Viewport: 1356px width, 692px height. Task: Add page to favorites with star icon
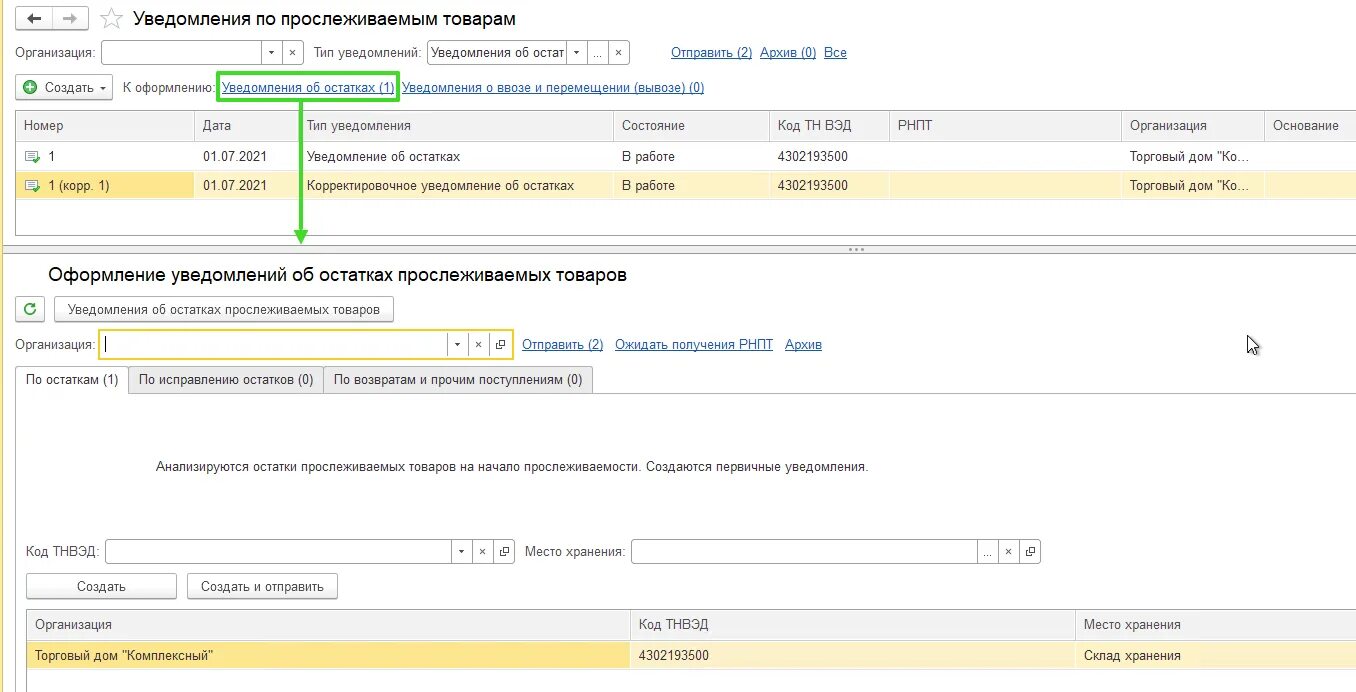click(113, 19)
